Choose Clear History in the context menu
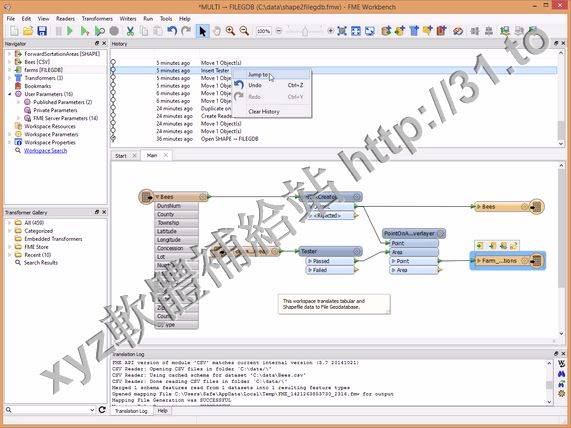This screenshot has width=571, height=428. 271,112
